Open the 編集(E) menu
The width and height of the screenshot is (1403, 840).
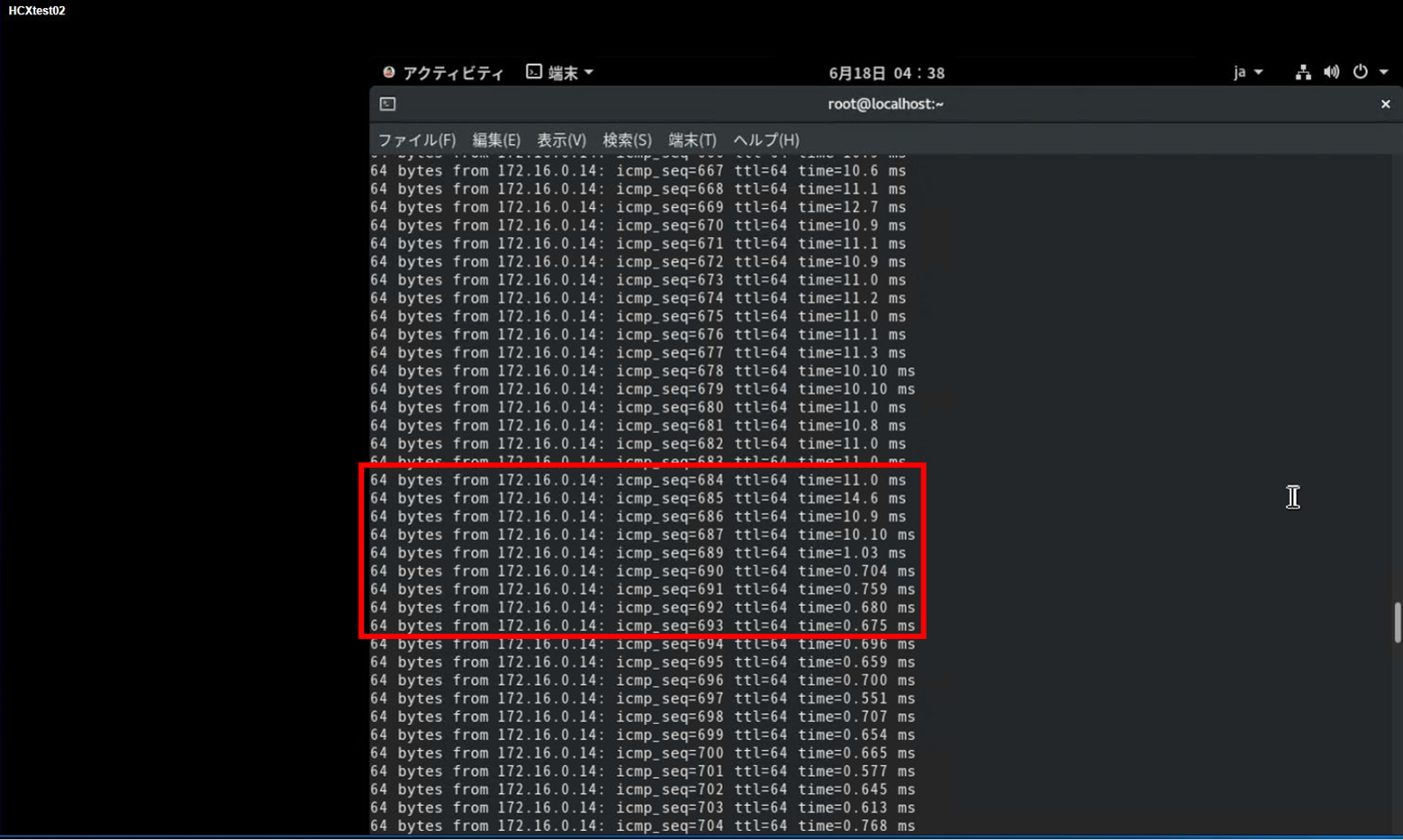coord(496,140)
